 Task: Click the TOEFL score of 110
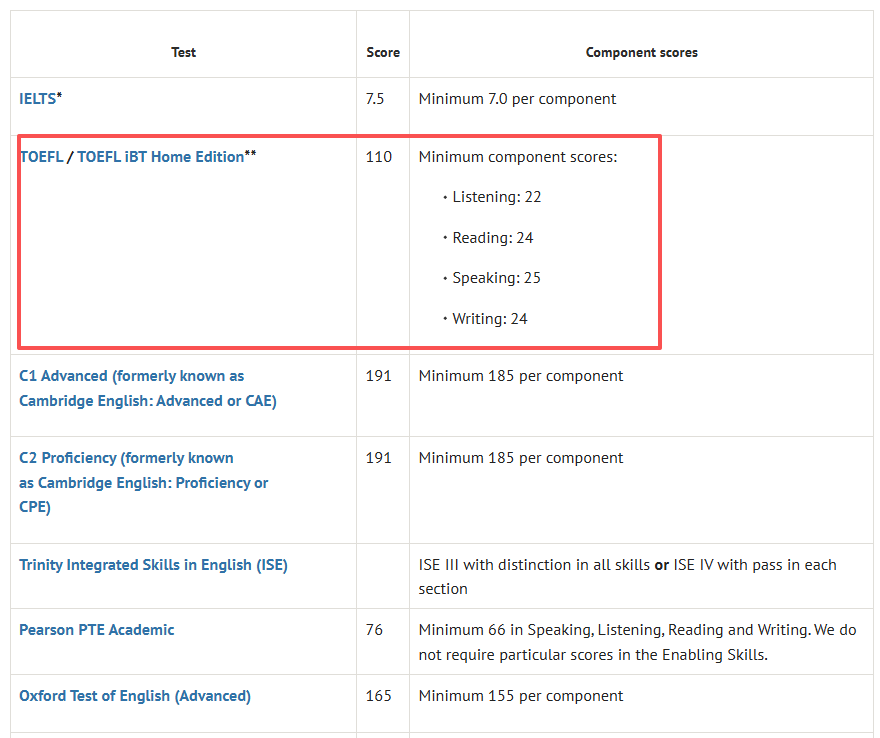(379, 157)
